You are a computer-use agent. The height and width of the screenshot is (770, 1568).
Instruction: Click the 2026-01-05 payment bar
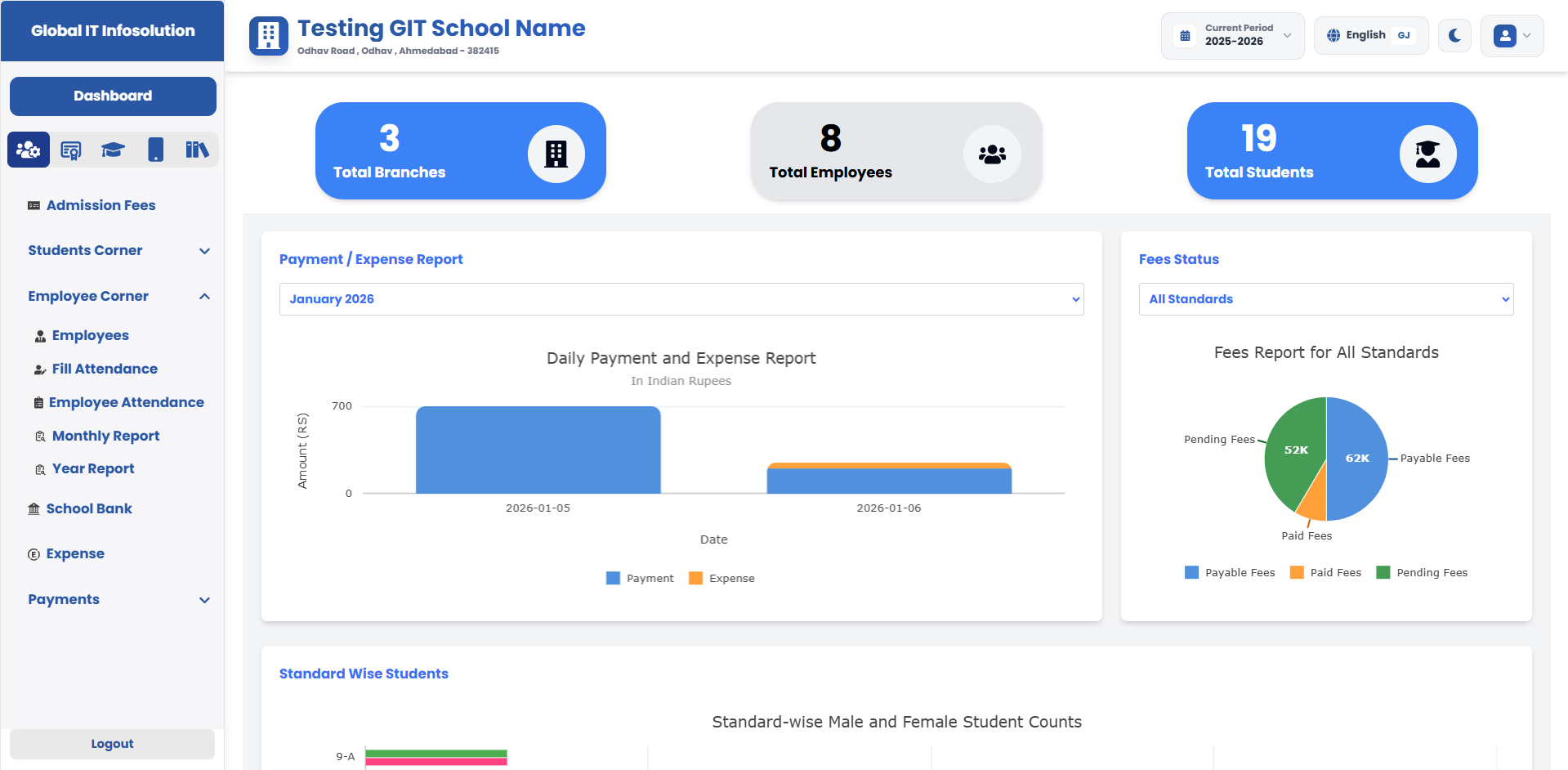coord(538,450)
